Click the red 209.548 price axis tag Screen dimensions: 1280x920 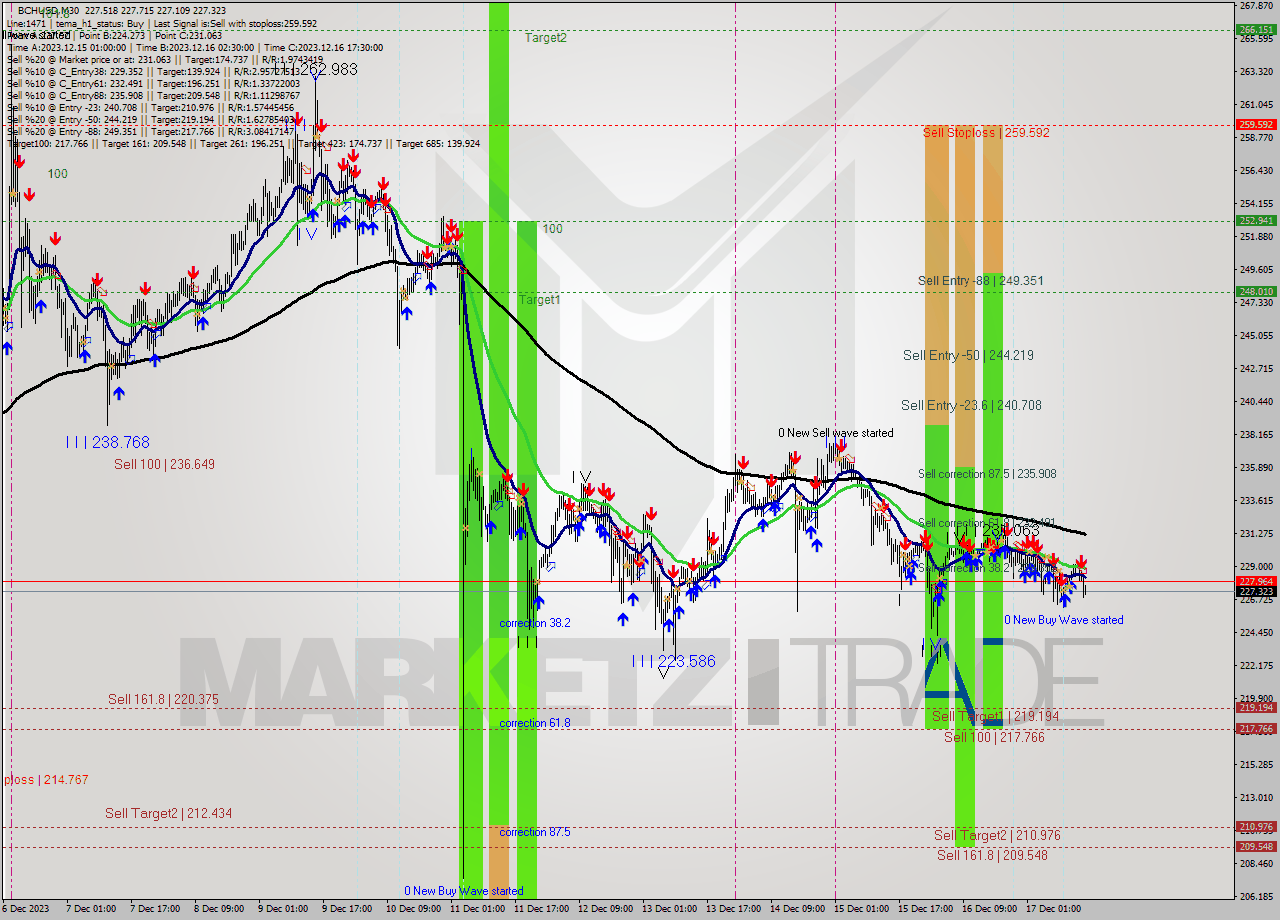point(1256,846)
